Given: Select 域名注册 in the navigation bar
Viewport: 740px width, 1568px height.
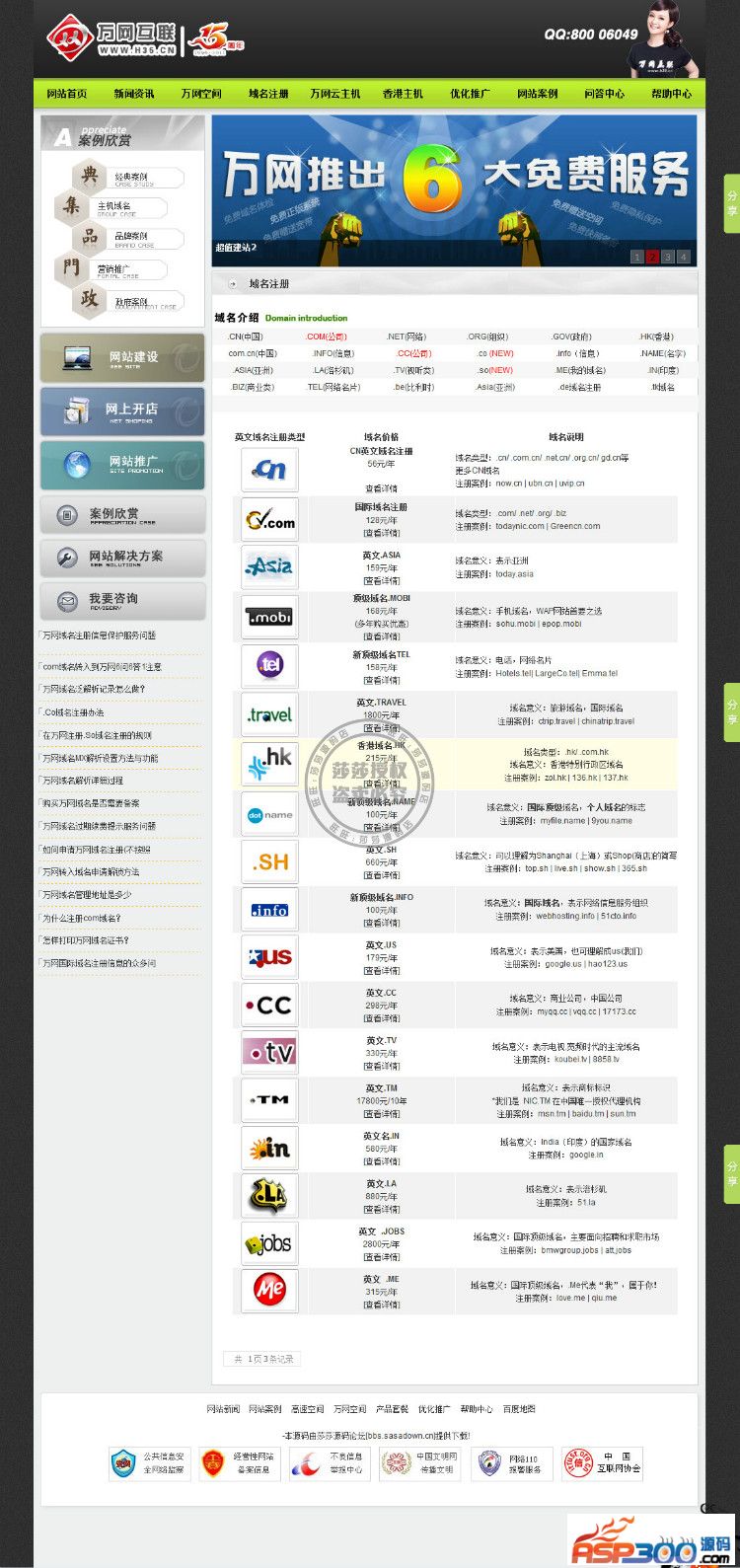Looking at the screenshot, I should point(268,94).
